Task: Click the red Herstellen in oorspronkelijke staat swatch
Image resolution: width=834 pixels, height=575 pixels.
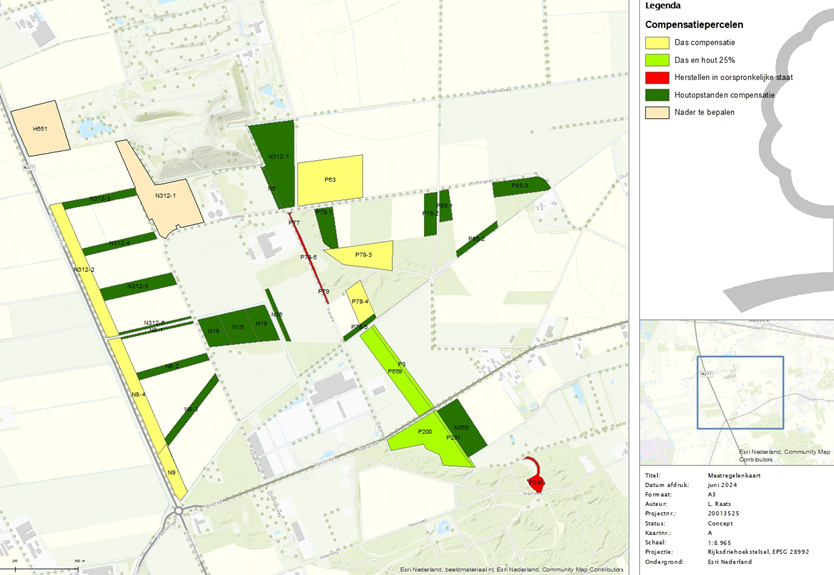Action: click(x=657, y=78)
